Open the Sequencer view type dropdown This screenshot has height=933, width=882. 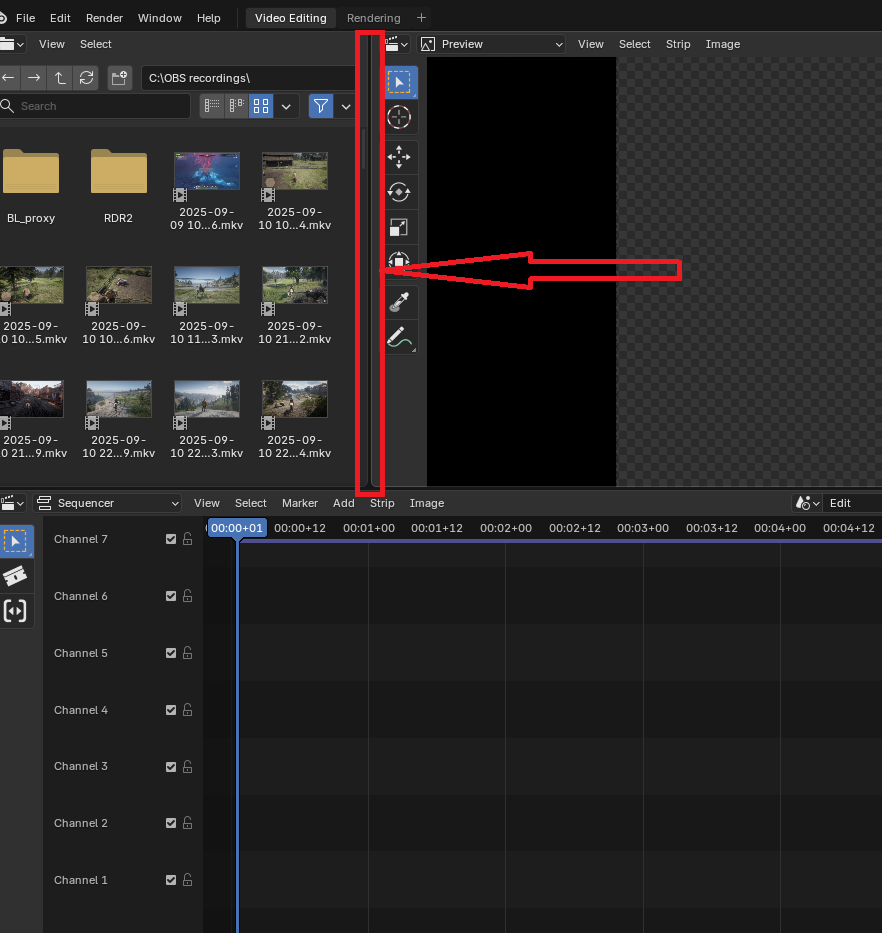(x=107, y=503)
